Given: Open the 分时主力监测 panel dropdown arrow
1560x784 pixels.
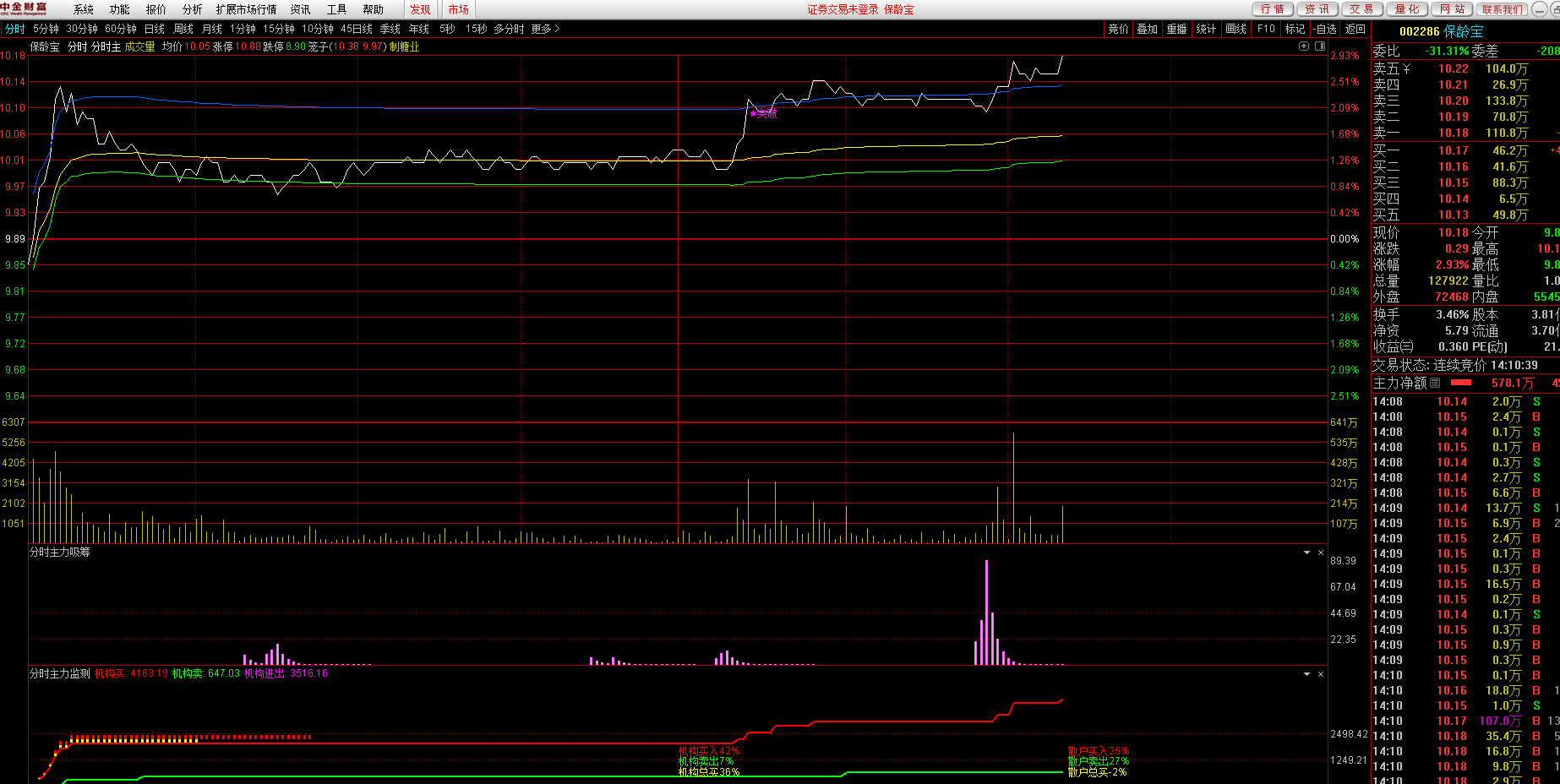Looking at the screenshot, I should tap(1306, 674).
